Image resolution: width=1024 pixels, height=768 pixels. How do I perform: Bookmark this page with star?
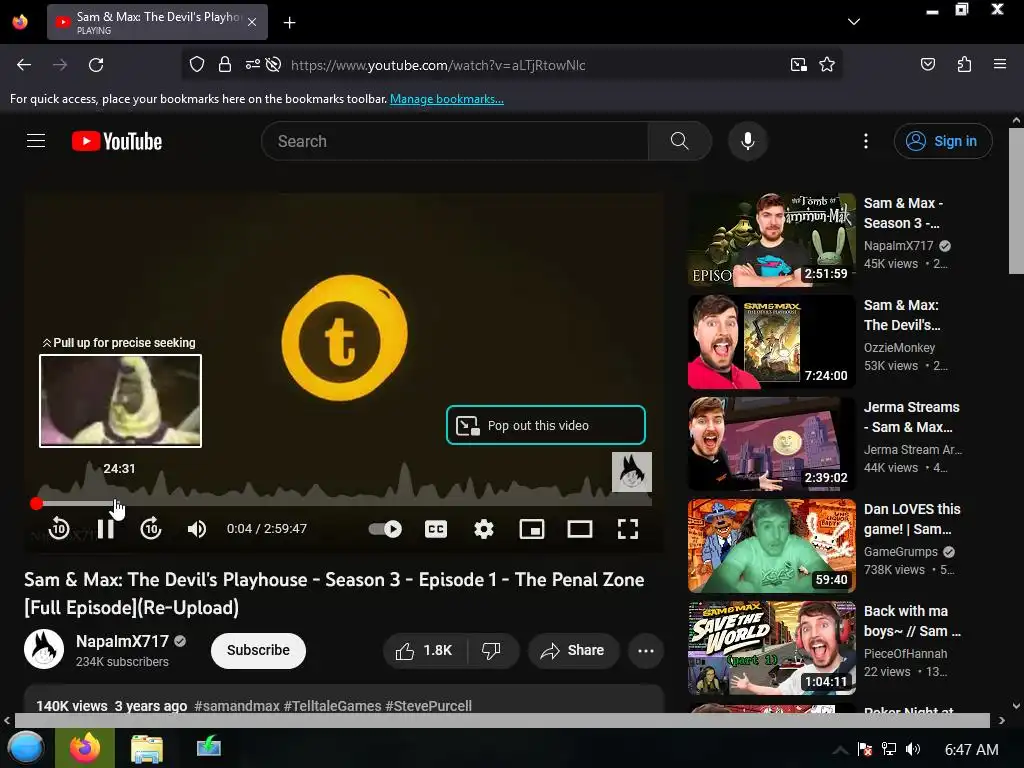pos(827,64)
